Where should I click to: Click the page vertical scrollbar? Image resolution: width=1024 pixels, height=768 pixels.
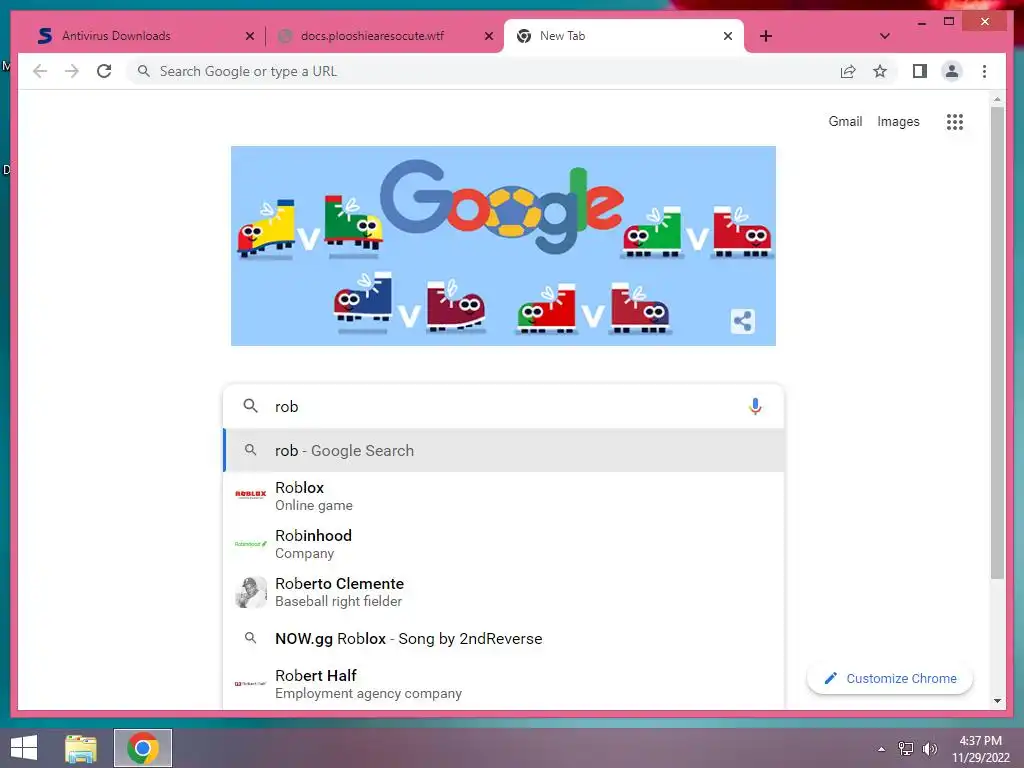point(997,343)
